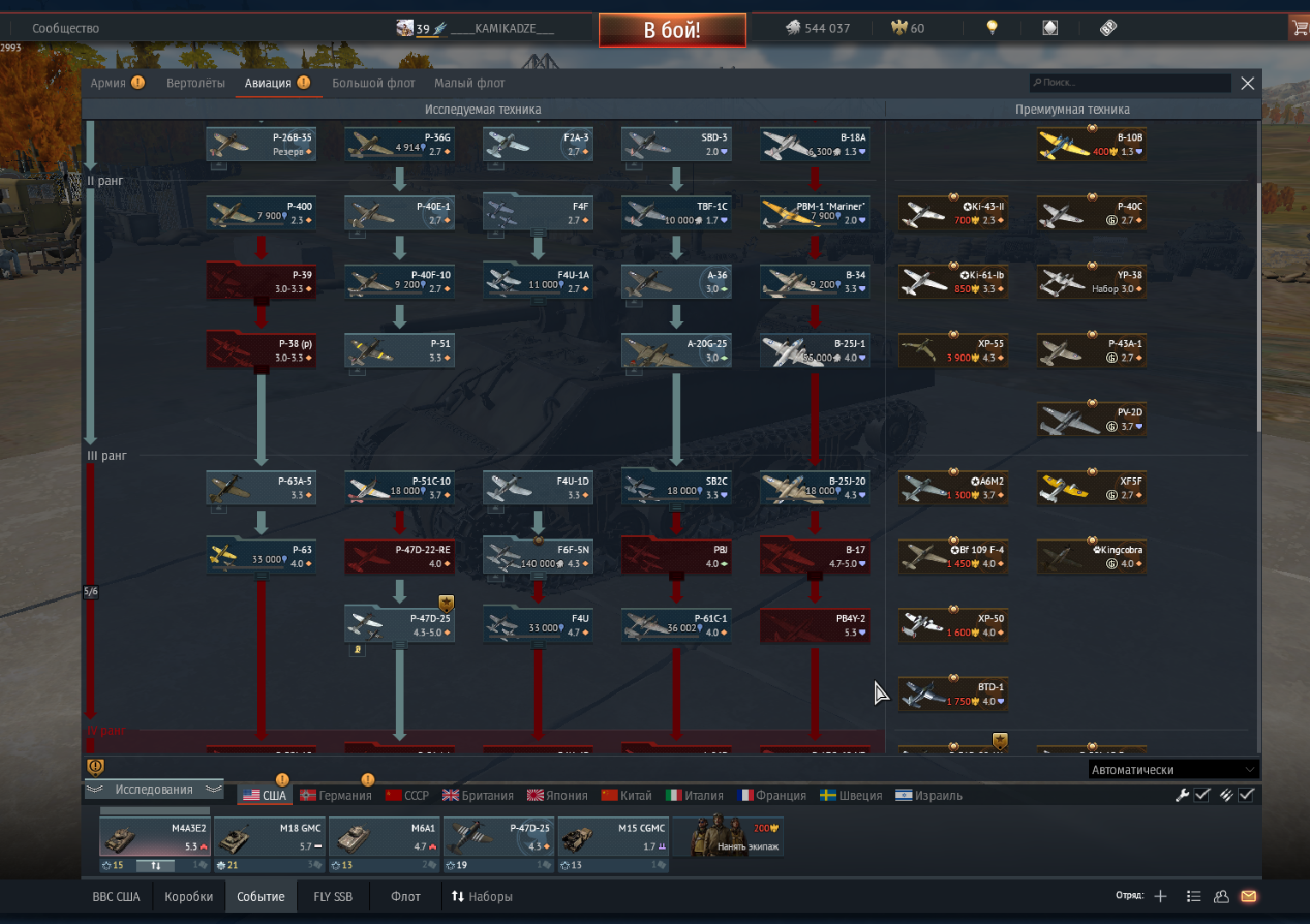Switch to the Большой флот tab
The width and height of the screenshot is (1310, 924).
374,83
